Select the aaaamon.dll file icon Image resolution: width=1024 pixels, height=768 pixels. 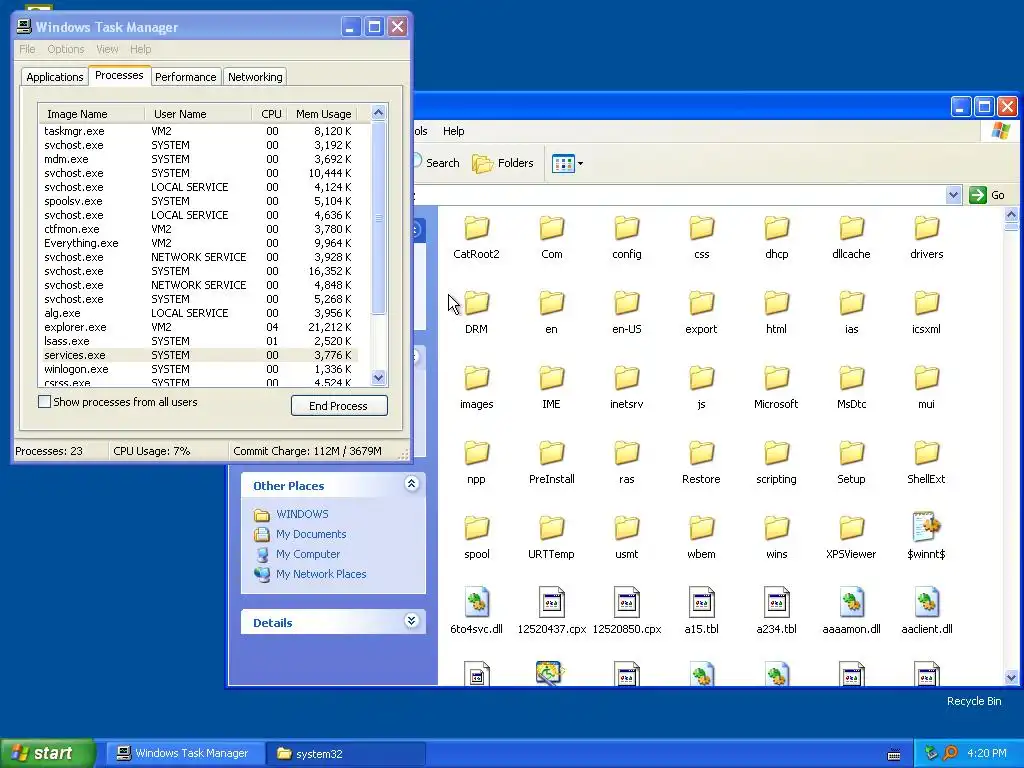852,602
